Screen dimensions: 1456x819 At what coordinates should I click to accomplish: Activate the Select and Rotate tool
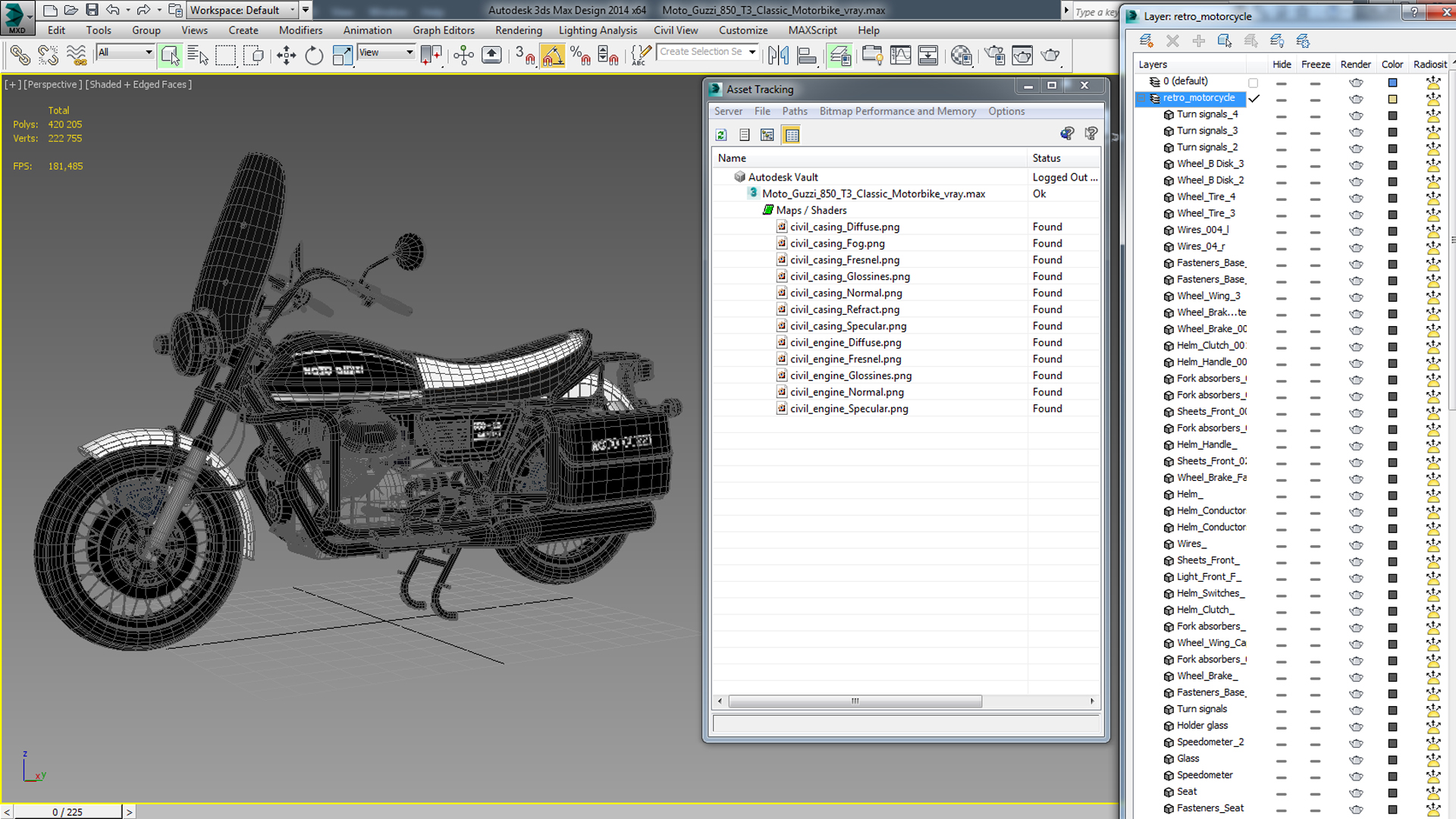[x=314, y=55]
